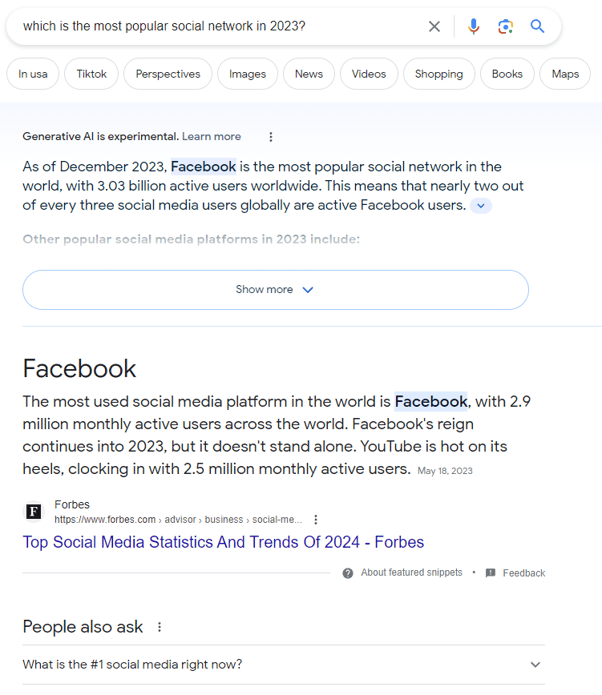Expand 'What is the #1 social media' question
602x695 pixels.
[284, 664]
